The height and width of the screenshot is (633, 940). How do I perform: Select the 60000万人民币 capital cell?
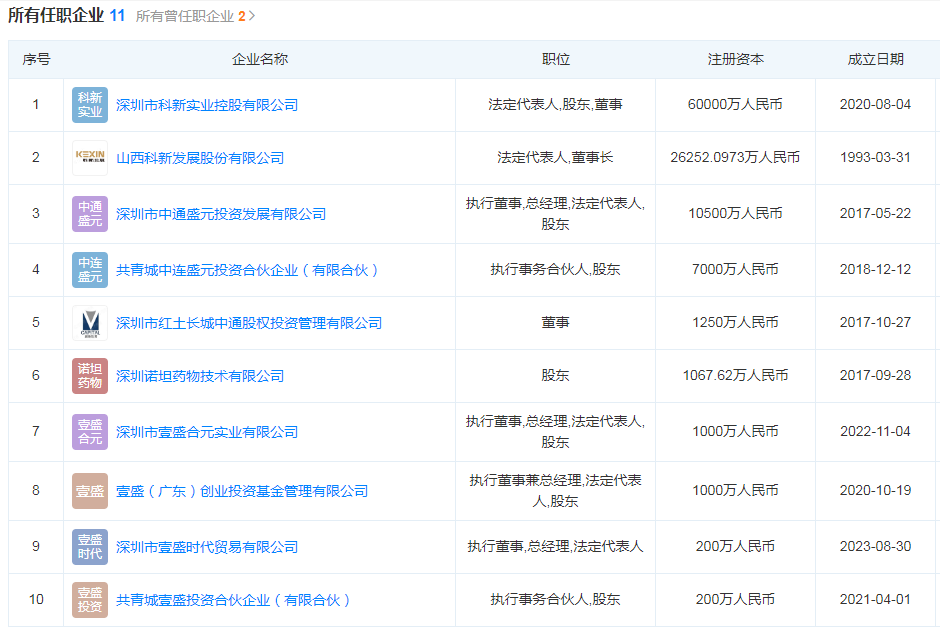[735, 104]
